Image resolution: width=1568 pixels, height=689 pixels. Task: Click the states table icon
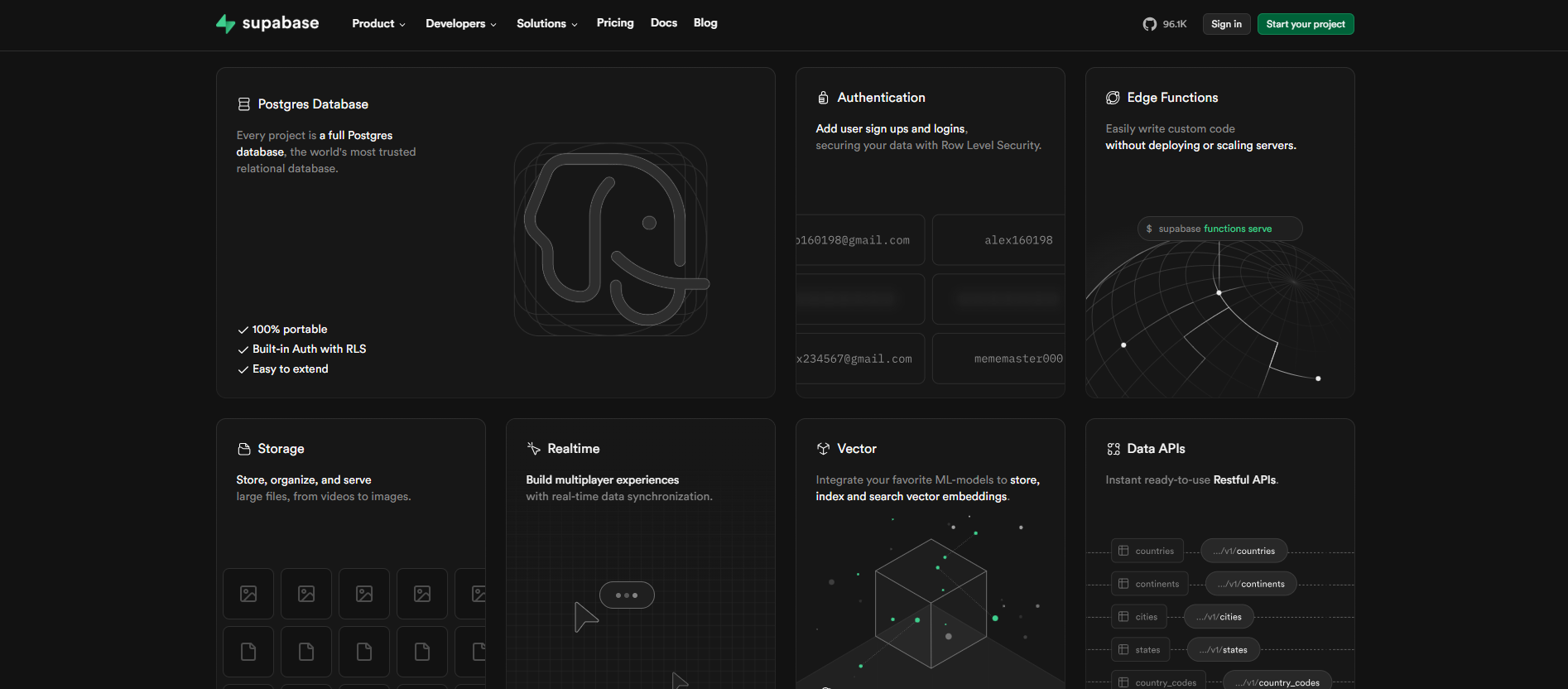tap(1123, 650)
